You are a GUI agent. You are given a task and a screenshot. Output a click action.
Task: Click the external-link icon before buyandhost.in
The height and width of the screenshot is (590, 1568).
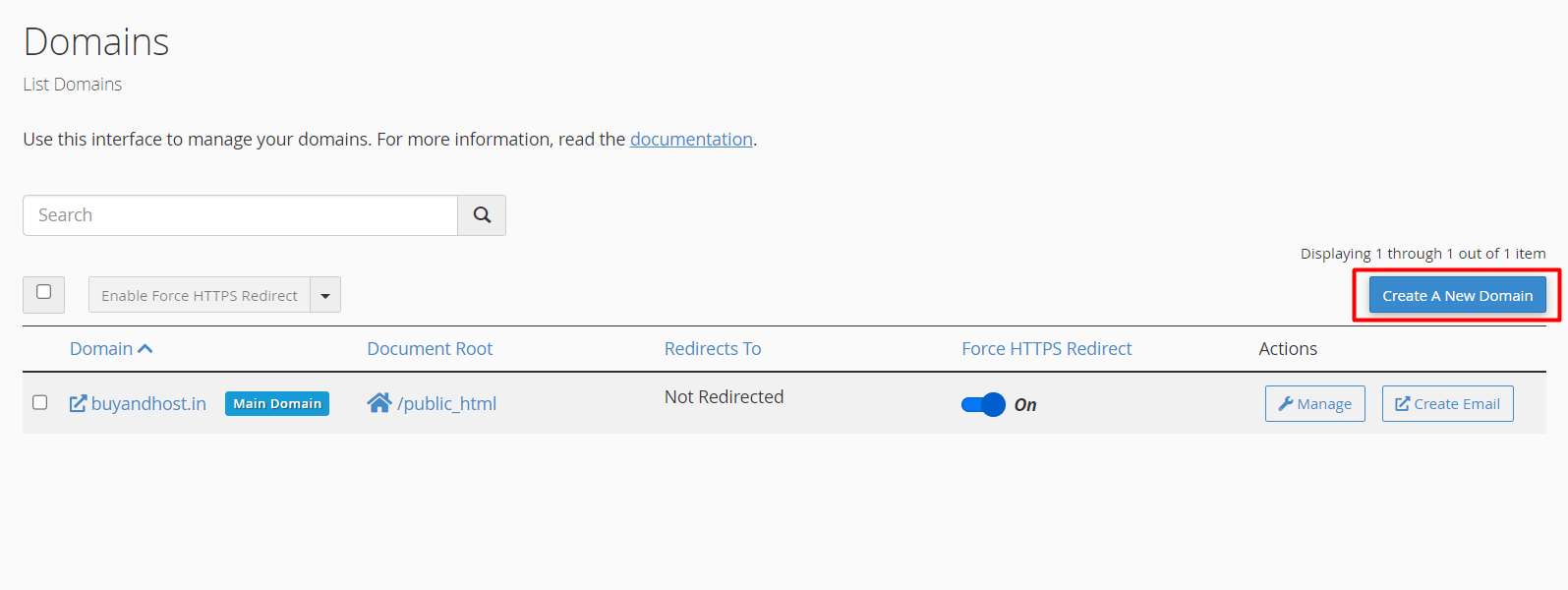(78, 403)
